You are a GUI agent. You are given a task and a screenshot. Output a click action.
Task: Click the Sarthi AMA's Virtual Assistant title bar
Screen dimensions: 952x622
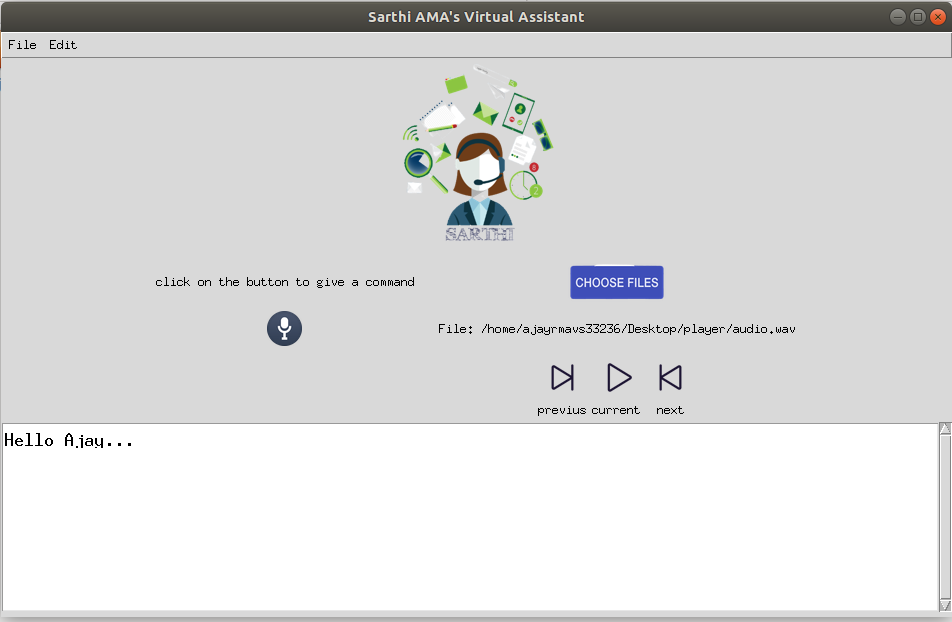coord(476,16)
